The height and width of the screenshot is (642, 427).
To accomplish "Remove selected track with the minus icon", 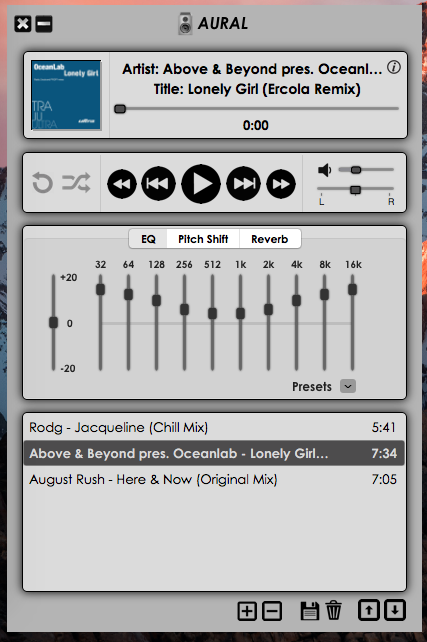I will pyautogui.click(x=272, y=612).
